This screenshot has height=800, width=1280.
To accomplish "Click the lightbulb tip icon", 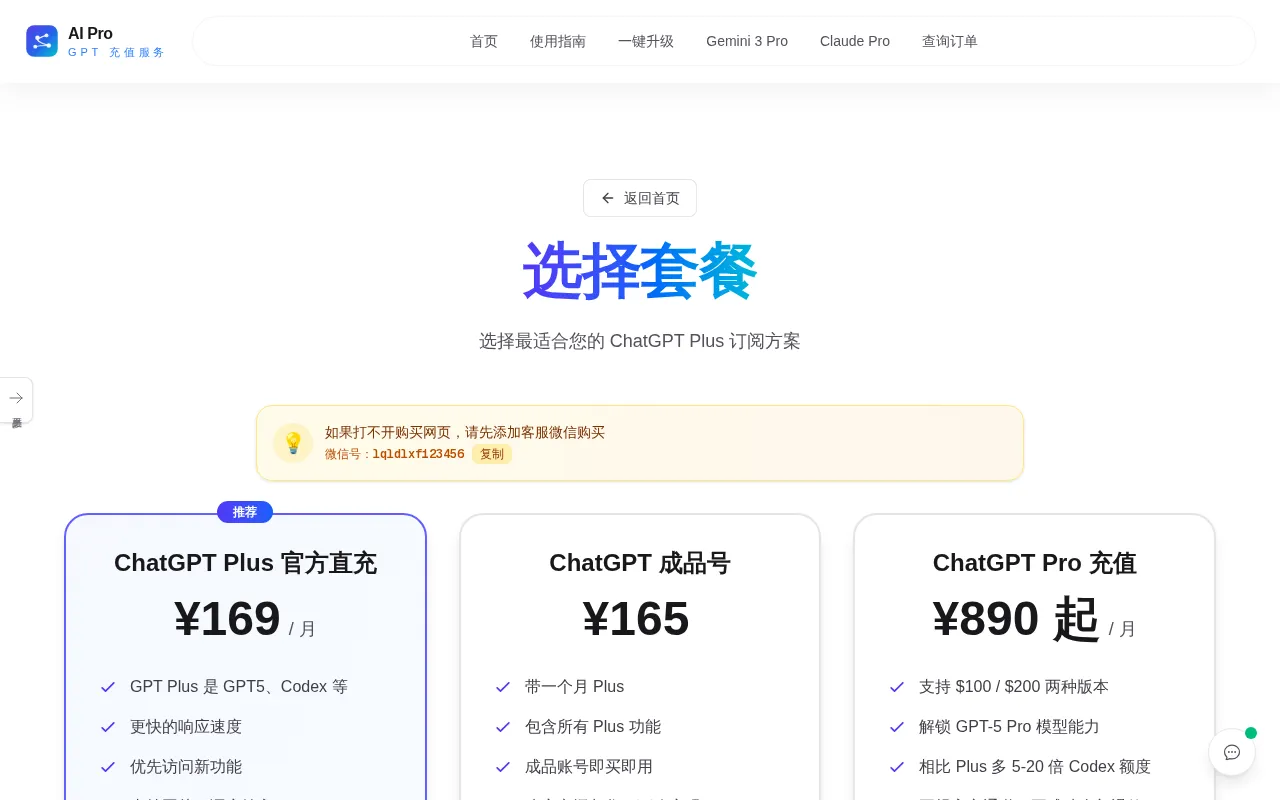I will 293,443.
